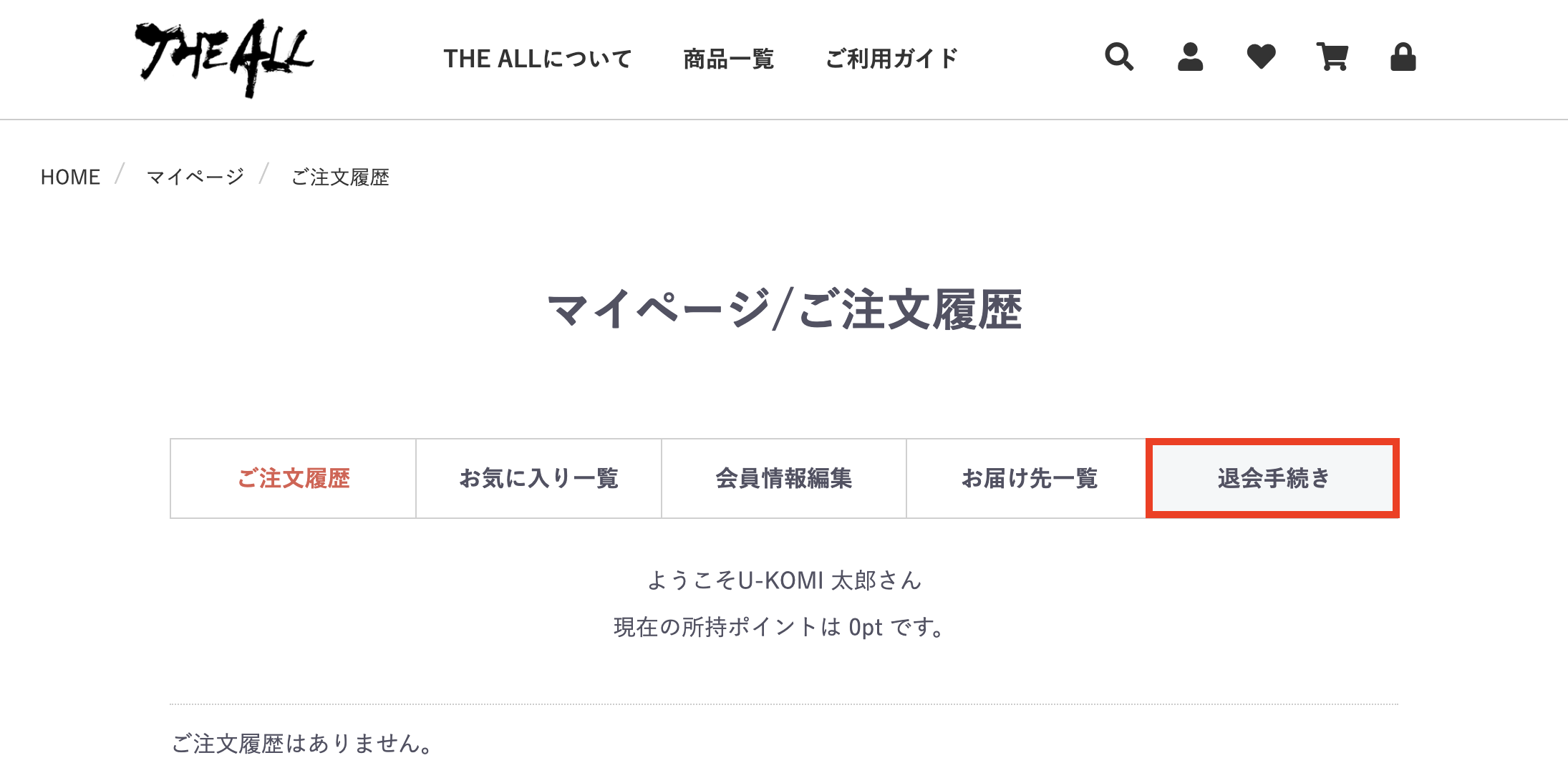
Task: Go to 商品一覧 in the navigation
Action: click(x=728, y=59)
